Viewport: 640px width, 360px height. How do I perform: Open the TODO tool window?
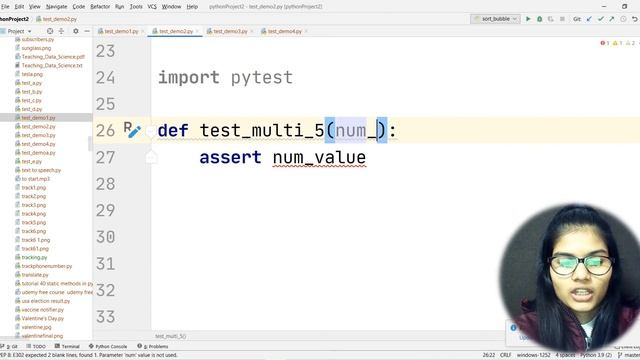[x=37, y=346]
